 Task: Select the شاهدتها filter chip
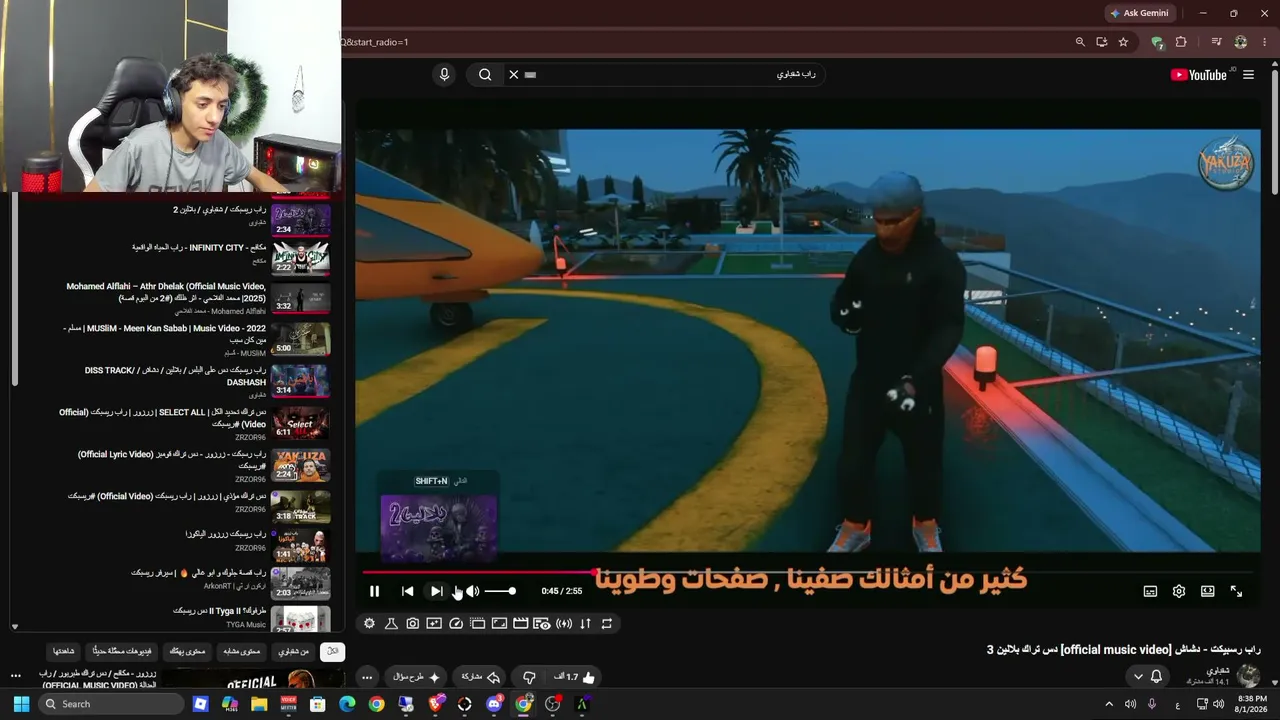(64, 651)
